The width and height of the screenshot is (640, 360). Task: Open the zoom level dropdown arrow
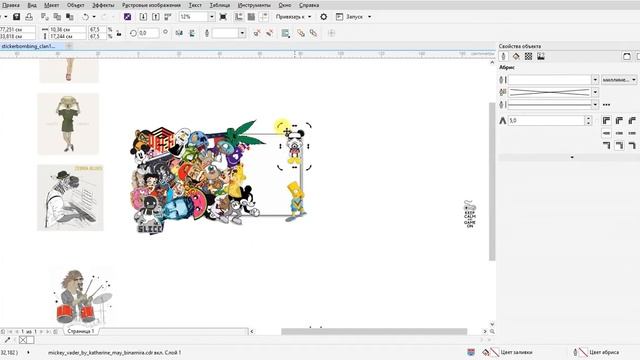(x=211, y=17)
